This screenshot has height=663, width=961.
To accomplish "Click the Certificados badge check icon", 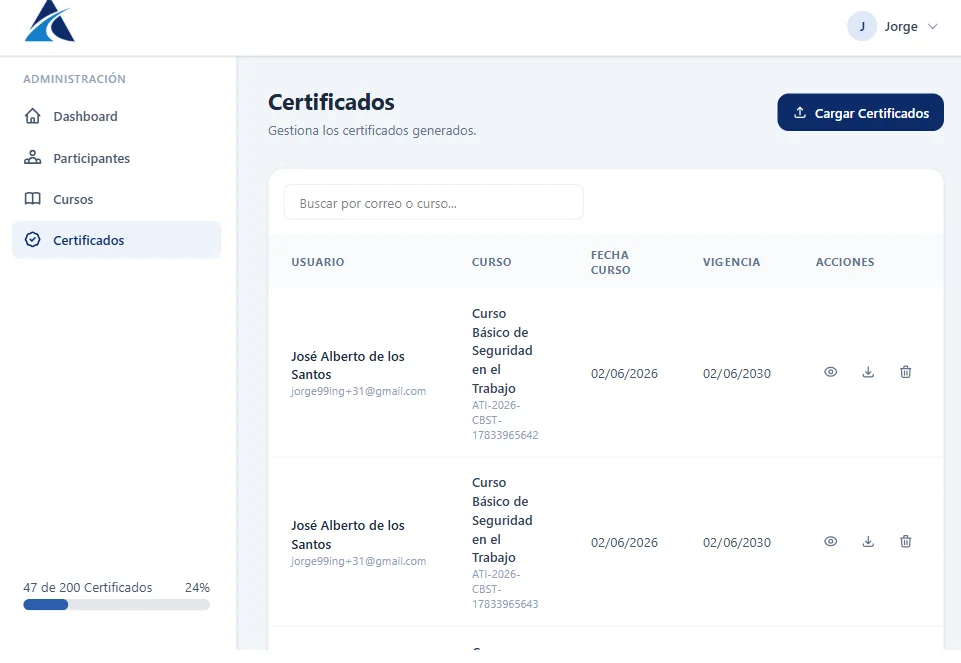I will coord(32,240).
